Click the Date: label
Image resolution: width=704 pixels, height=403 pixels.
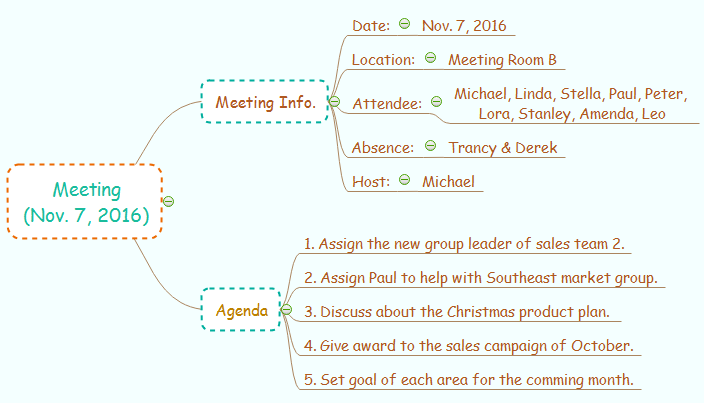point(371,24)
